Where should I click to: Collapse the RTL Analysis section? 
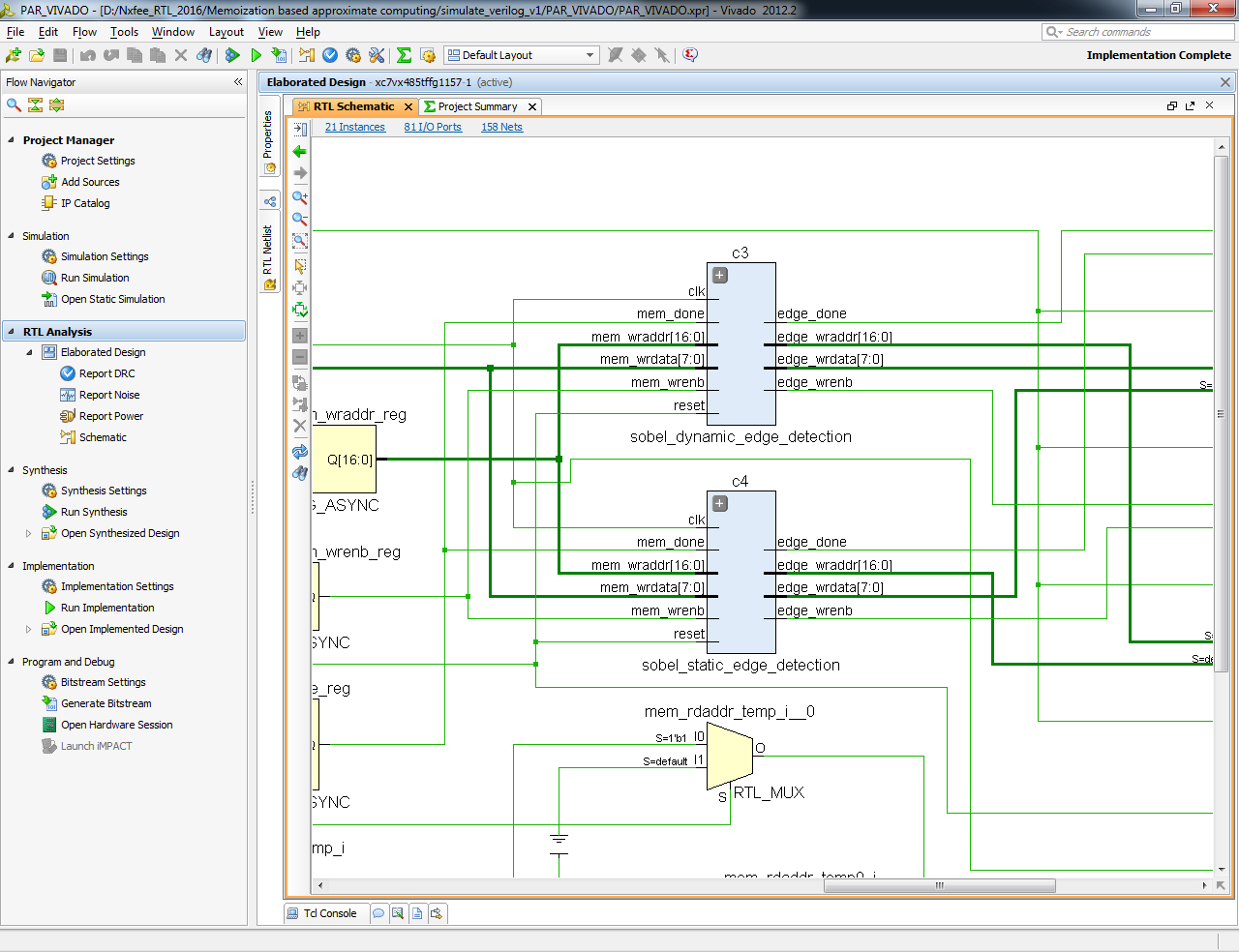pos(12,331)
